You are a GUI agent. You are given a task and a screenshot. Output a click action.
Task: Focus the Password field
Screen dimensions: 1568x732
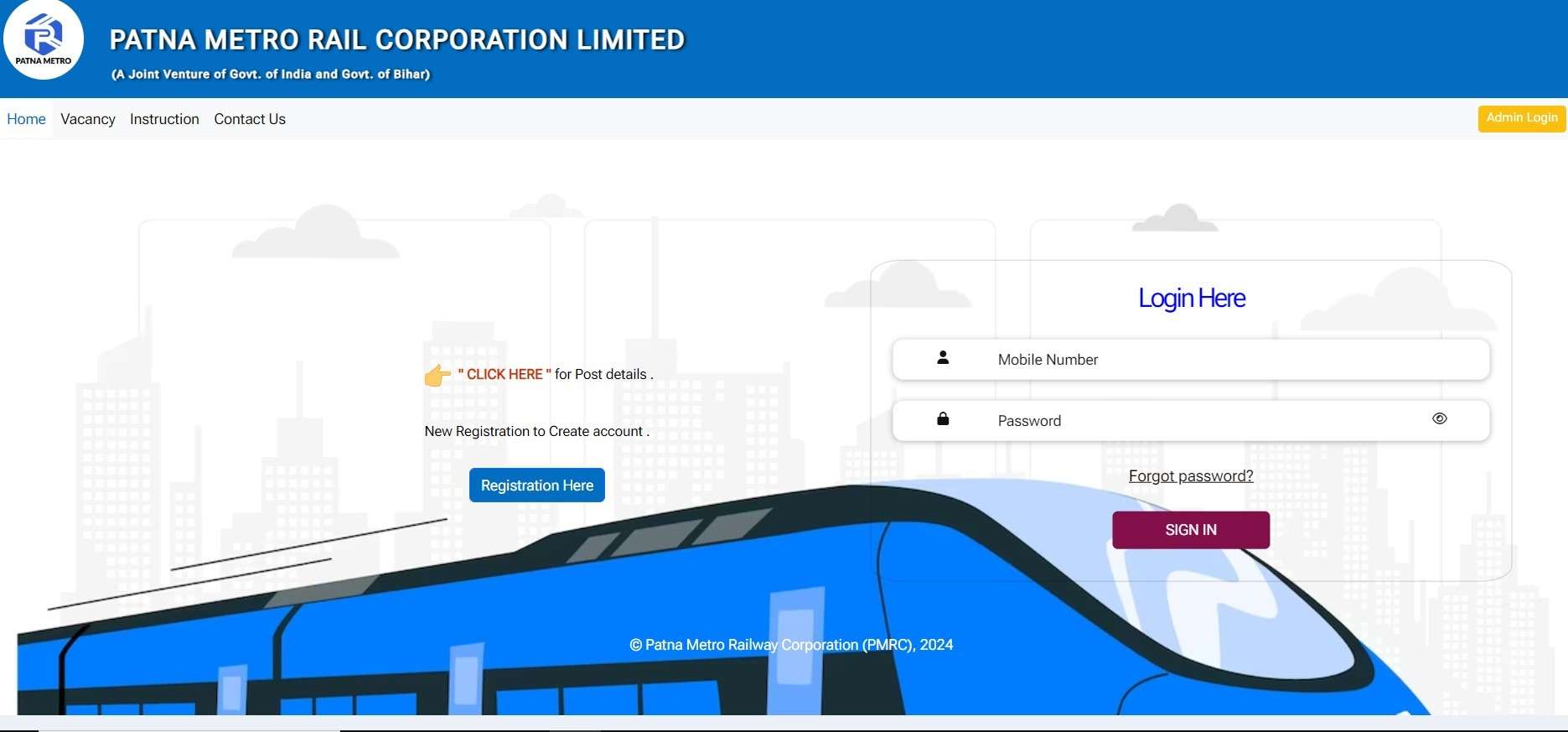pos(1191,421)
